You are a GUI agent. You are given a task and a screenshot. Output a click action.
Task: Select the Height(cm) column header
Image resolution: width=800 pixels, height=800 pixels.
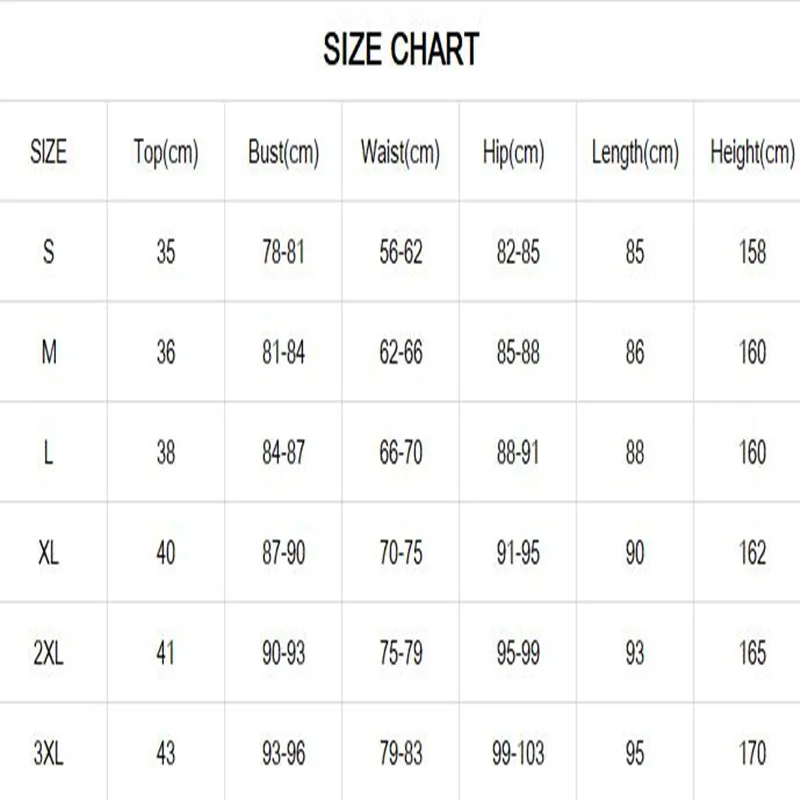752,153
